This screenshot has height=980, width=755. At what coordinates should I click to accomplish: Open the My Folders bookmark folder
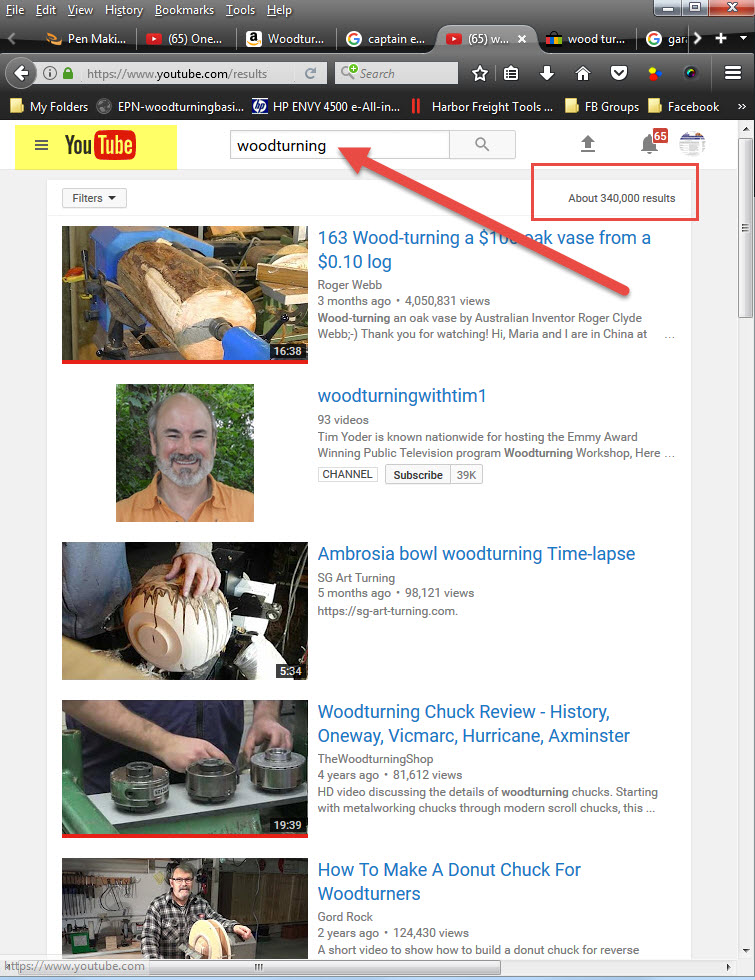point(49,107)
